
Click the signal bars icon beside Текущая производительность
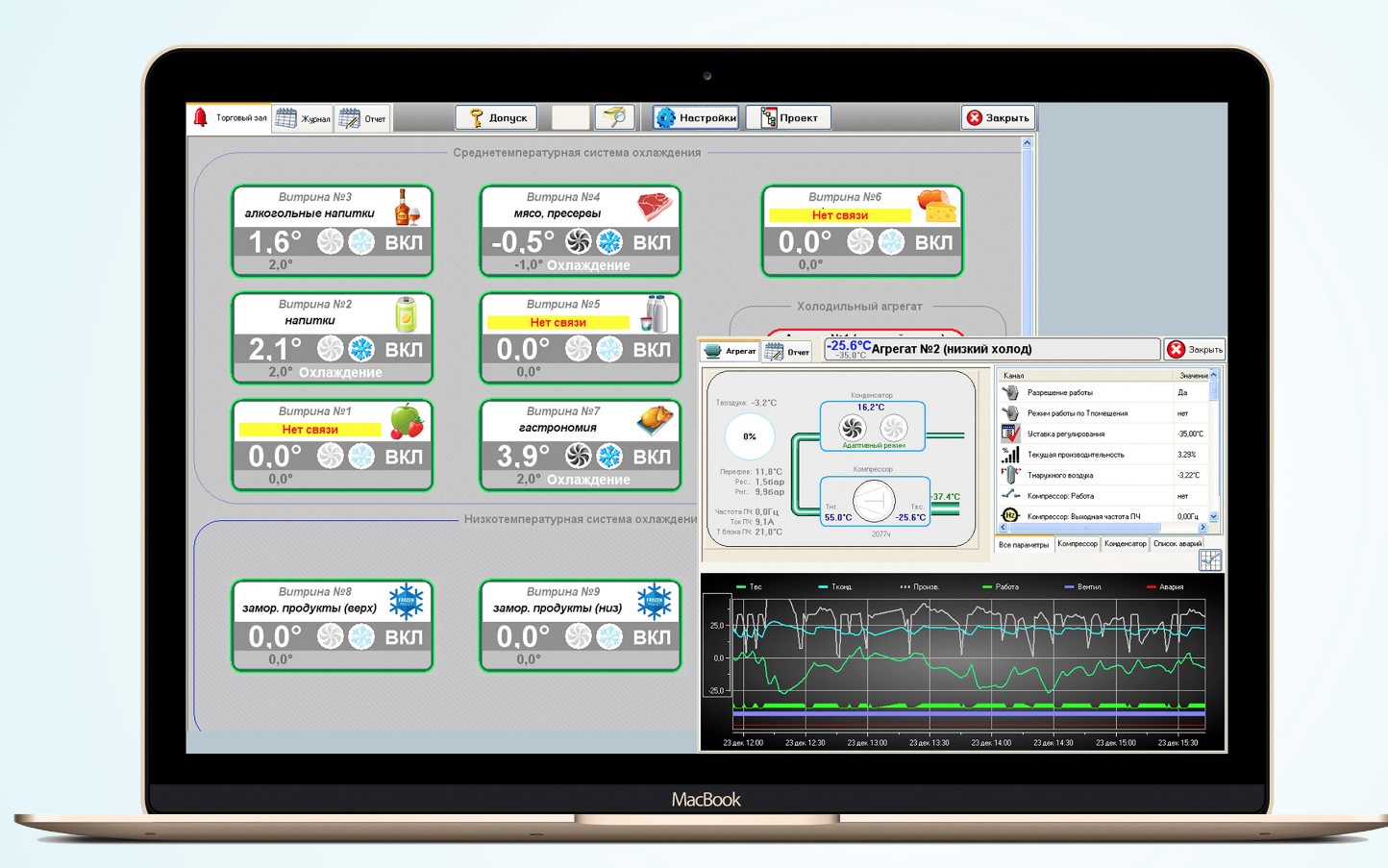[1010, 454]
